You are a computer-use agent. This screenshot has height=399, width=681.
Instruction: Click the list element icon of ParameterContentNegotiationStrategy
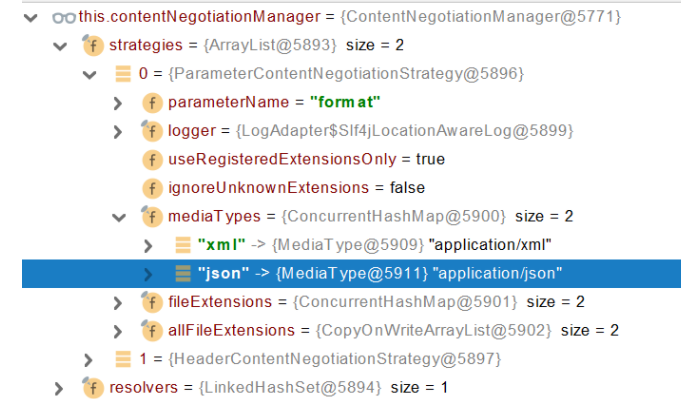[123, 74]
